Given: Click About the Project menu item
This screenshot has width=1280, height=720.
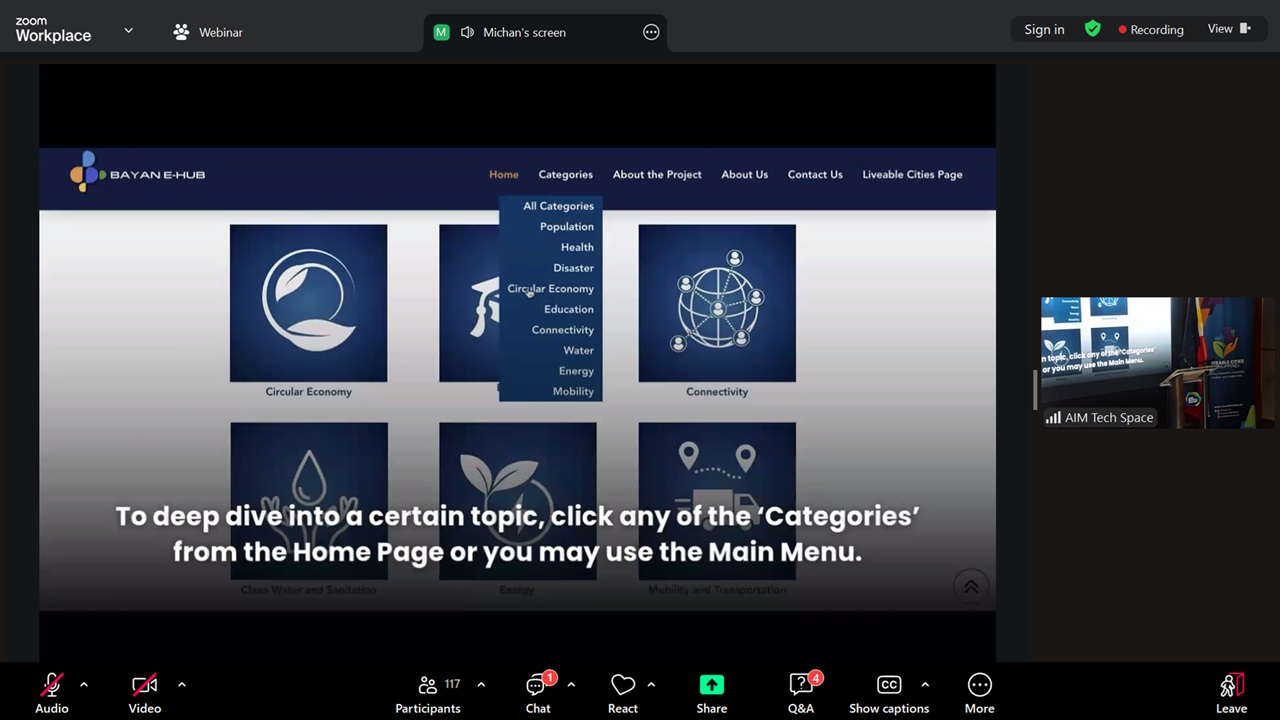Looking at the screenshot, I should (657, 174).
